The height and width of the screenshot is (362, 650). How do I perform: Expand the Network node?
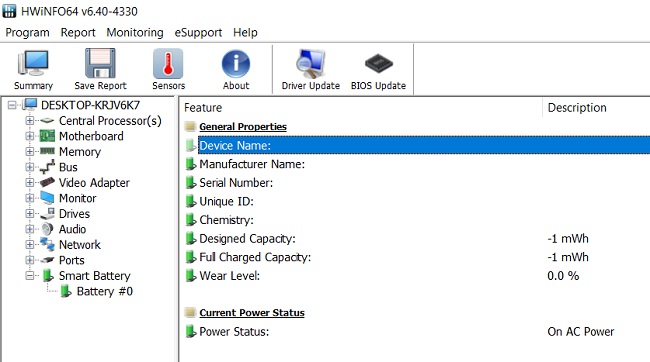(x=30, y=245)
